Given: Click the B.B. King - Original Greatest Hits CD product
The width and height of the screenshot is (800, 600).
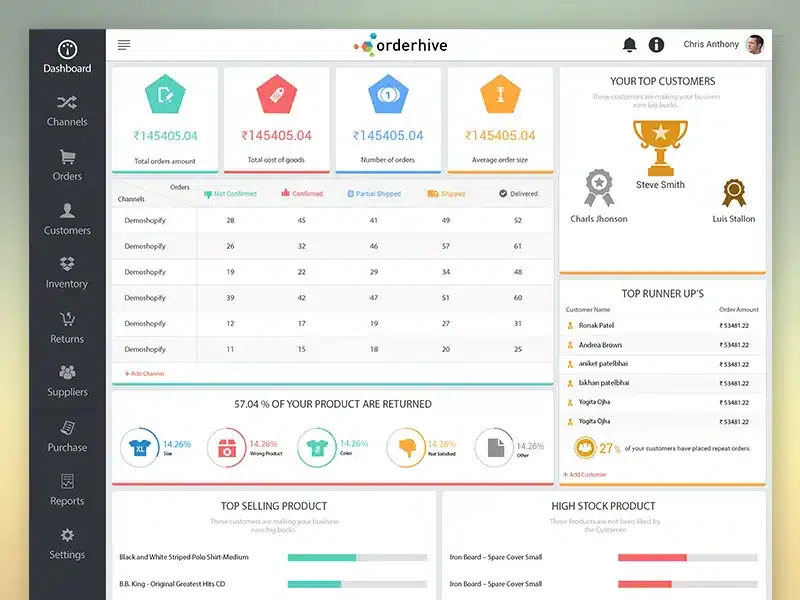Looking at the screenshot, I should click(172, 584).
